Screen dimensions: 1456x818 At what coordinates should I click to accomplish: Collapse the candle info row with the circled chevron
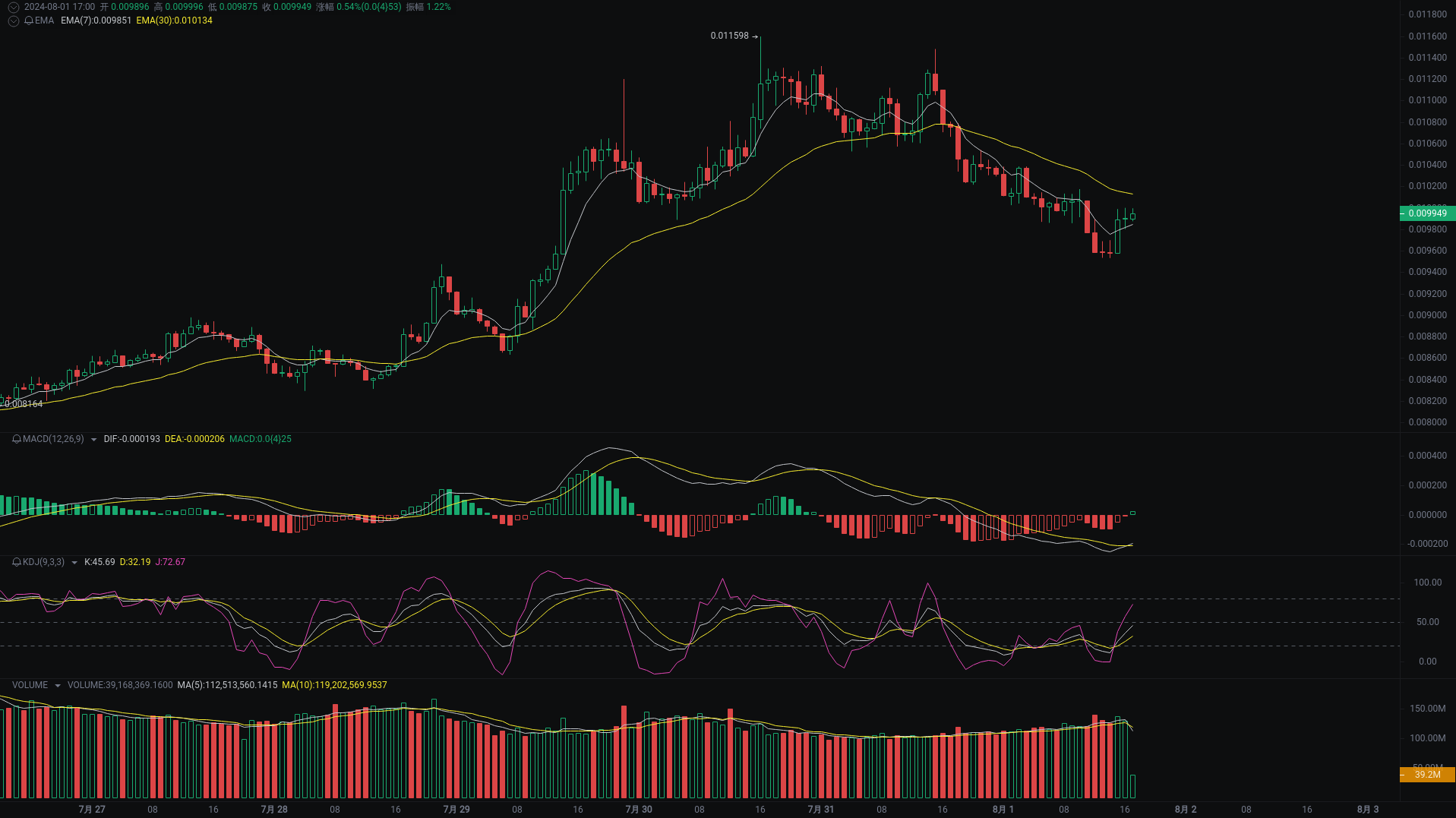(x=14, y=7)
